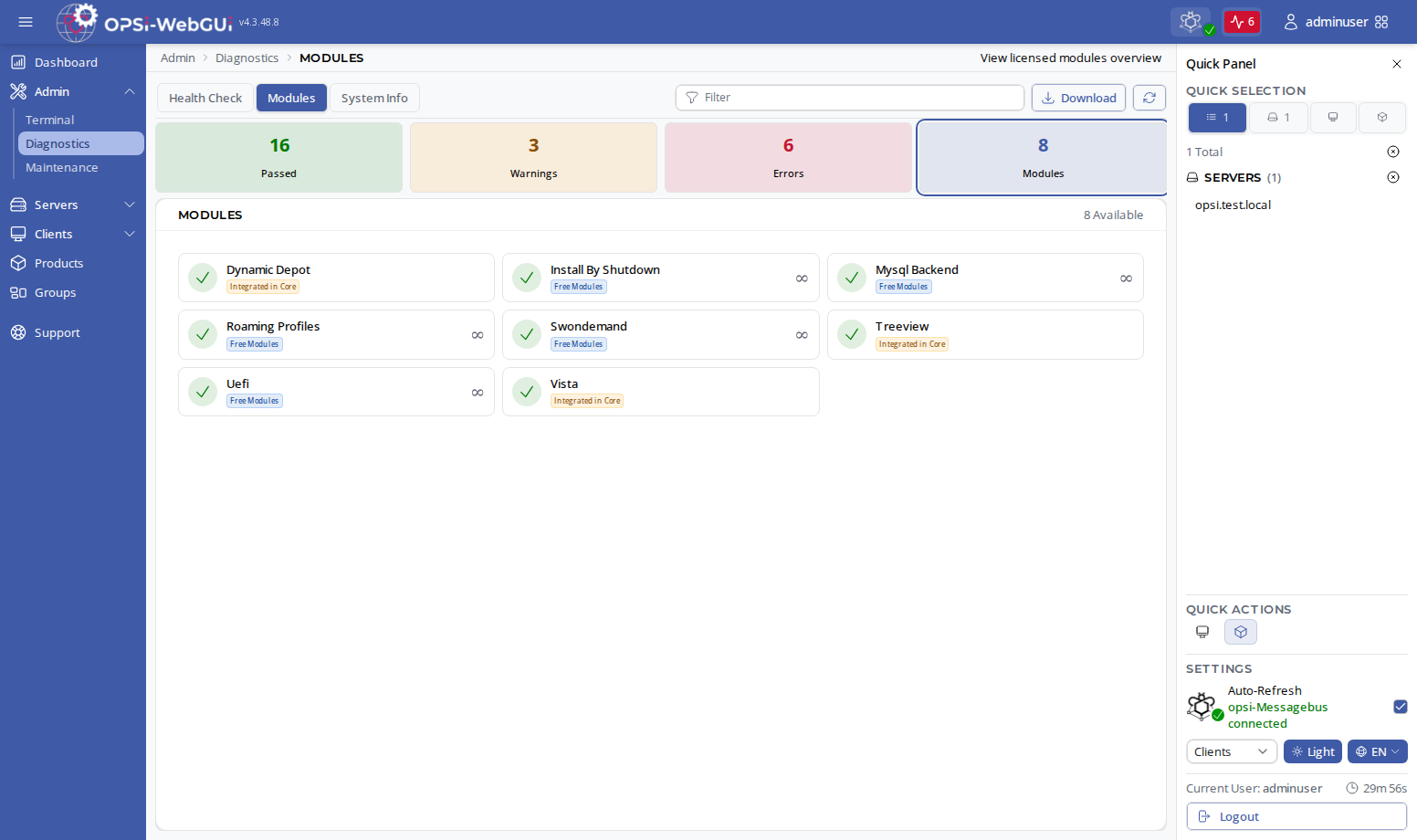Click opsi.test.local server entry
Image resolution: width=1417 pixels, height=840 pixels.
1233,205
